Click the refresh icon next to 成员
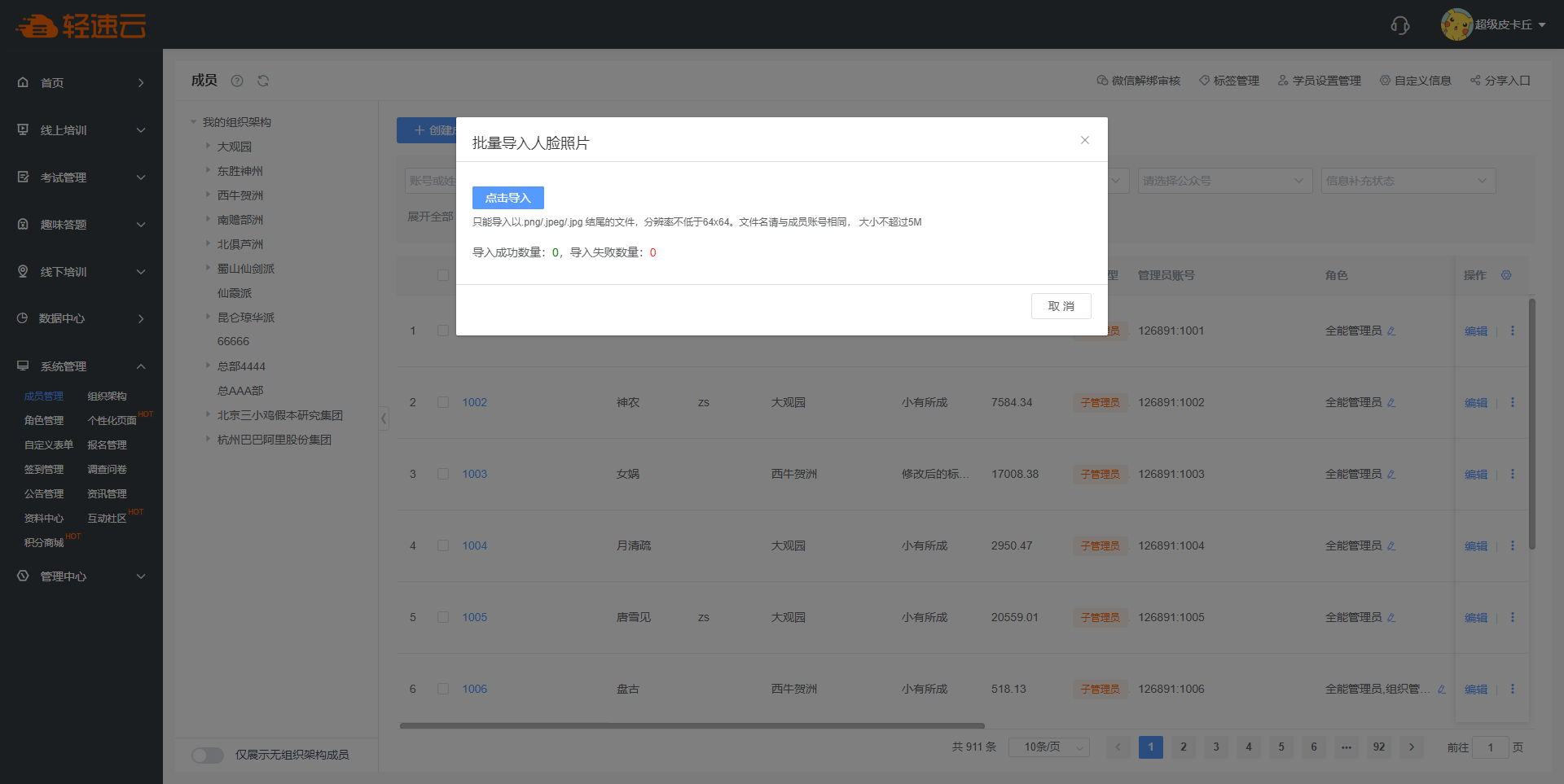The height and width of the screenshot is (784, 1564). 263,81
